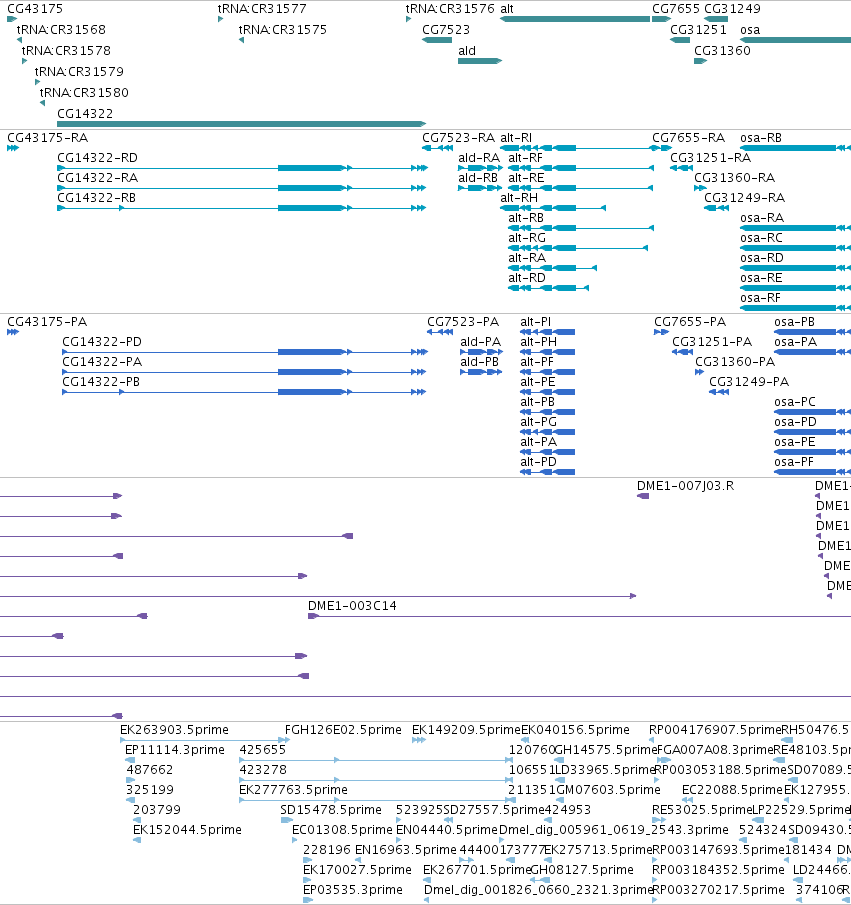Click the osa-PC protein label
This screenshot has height=905, width=851.
pos(795,402)
